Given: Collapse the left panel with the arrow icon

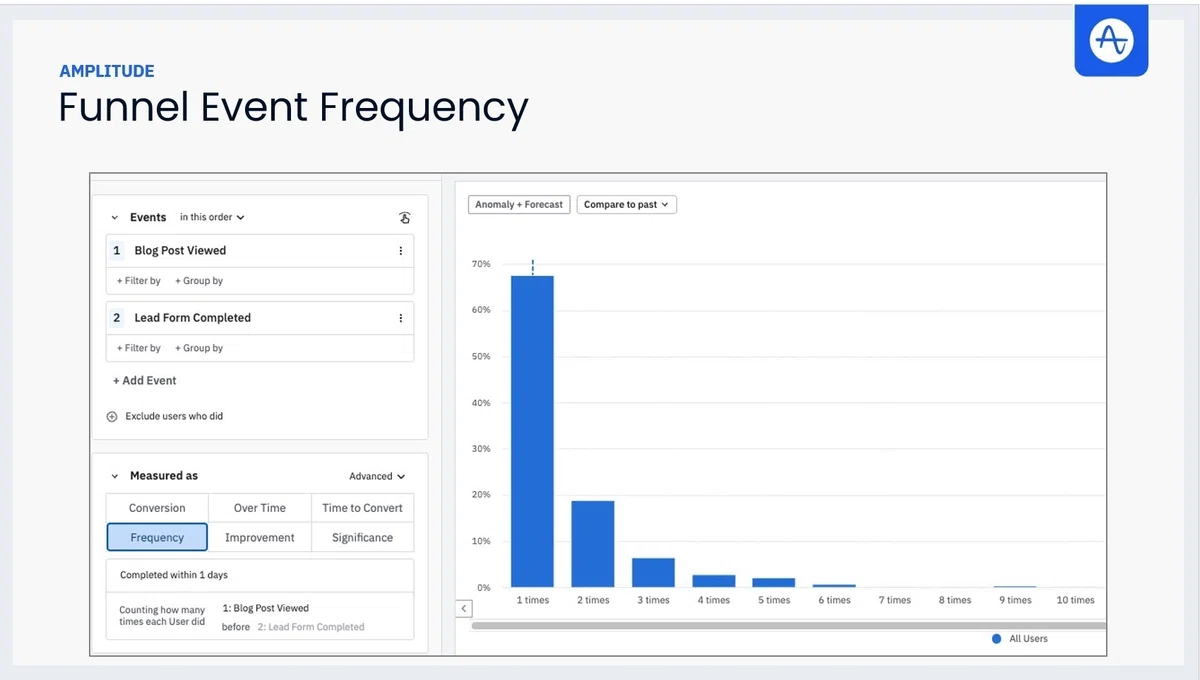Looking at the screenshot, I should pyautogui.click(x=464, y=608).
